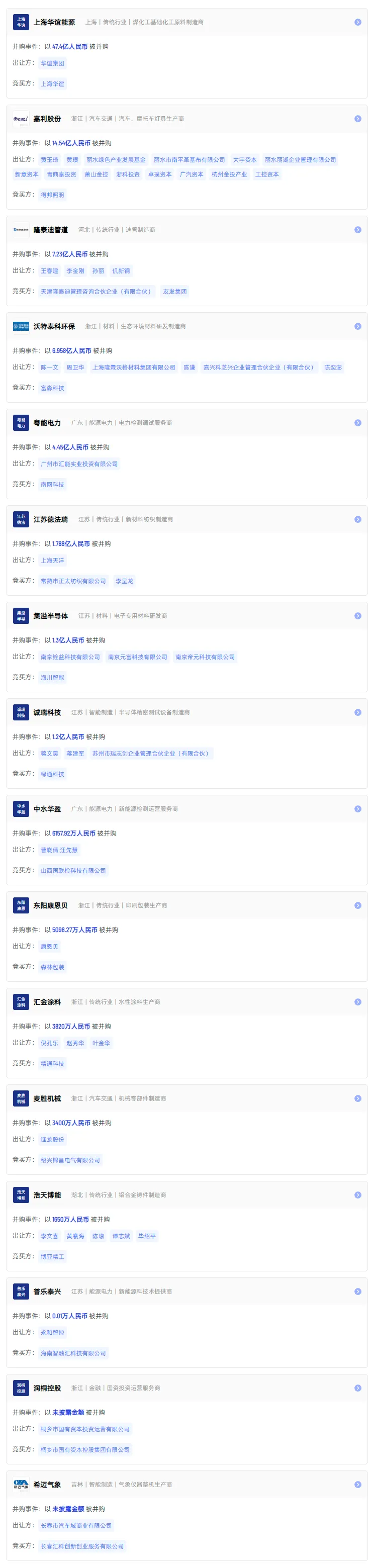Click the 沃特泰科环保 company logo
This screenshot has height=1568, width=375.
pyautogui.click(x=21, y=326)
